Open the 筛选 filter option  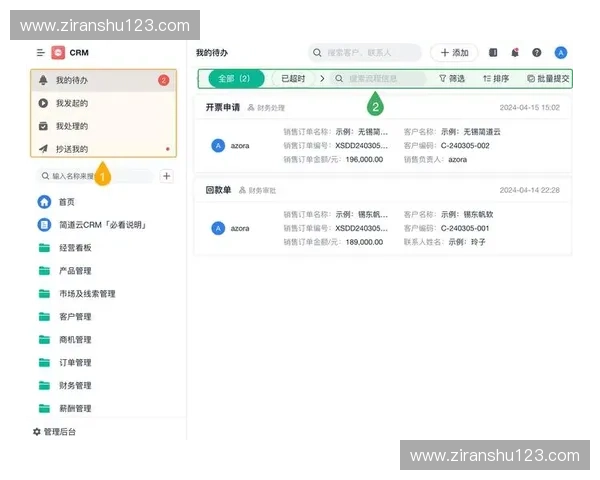(x=452, y=79)
